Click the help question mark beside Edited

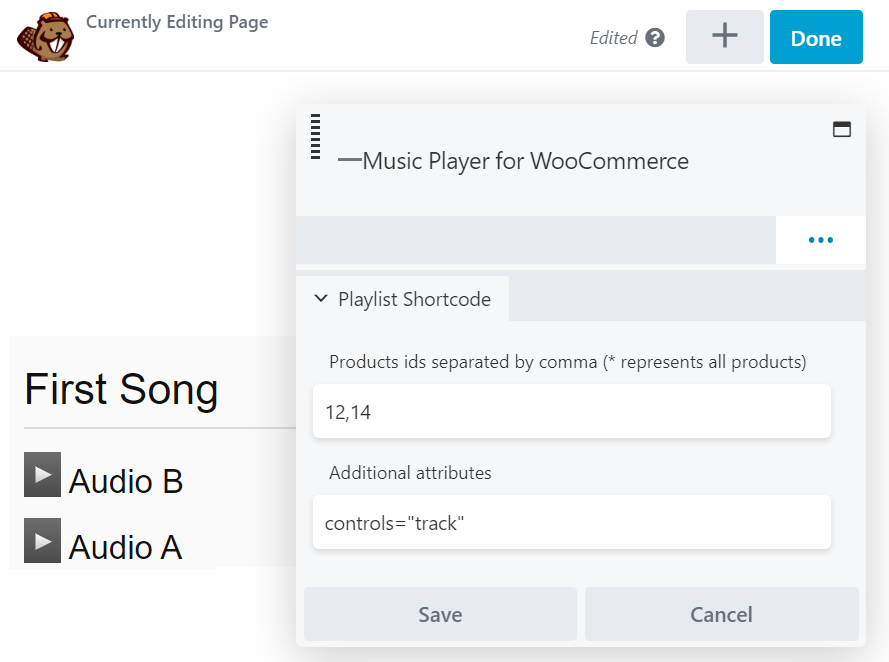click(655, 38)
